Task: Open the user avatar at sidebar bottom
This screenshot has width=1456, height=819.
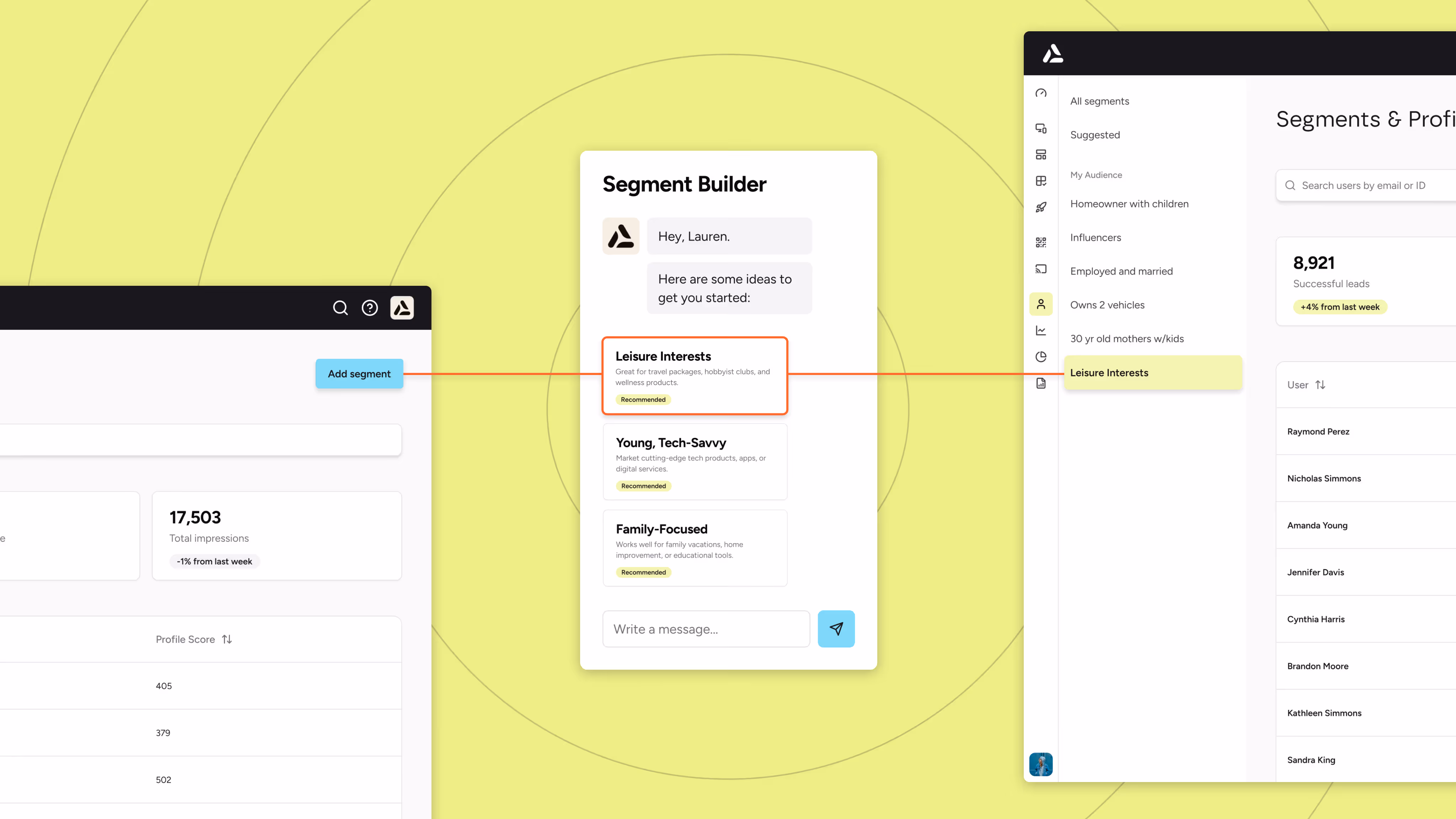Action: (1040, 764)
